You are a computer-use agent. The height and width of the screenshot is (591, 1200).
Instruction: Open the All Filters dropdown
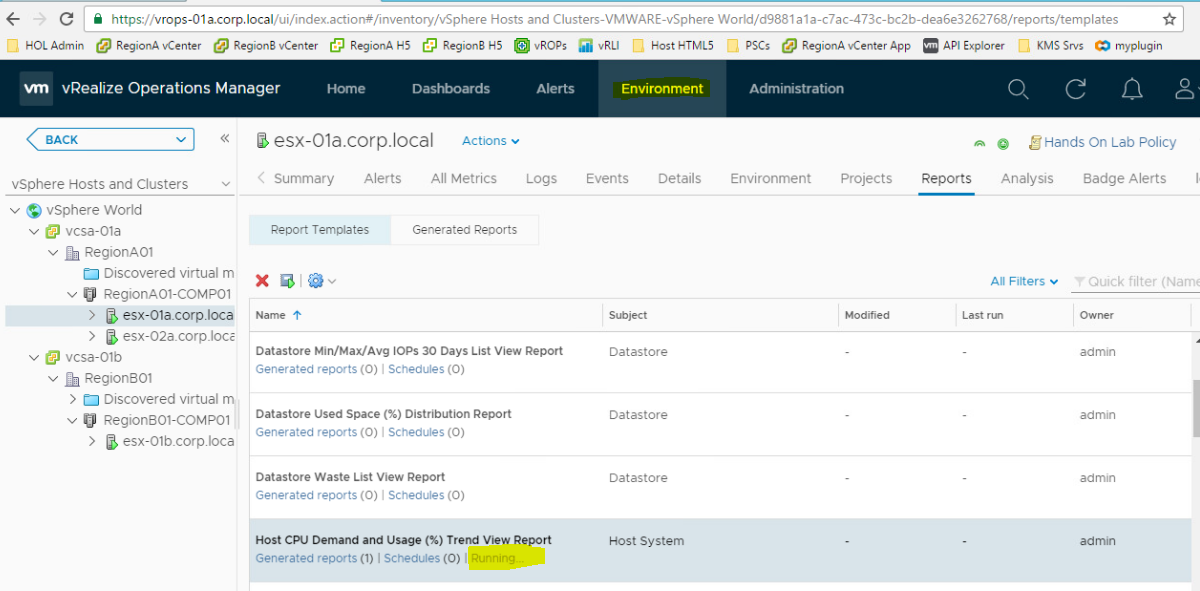pos(1024,281)
